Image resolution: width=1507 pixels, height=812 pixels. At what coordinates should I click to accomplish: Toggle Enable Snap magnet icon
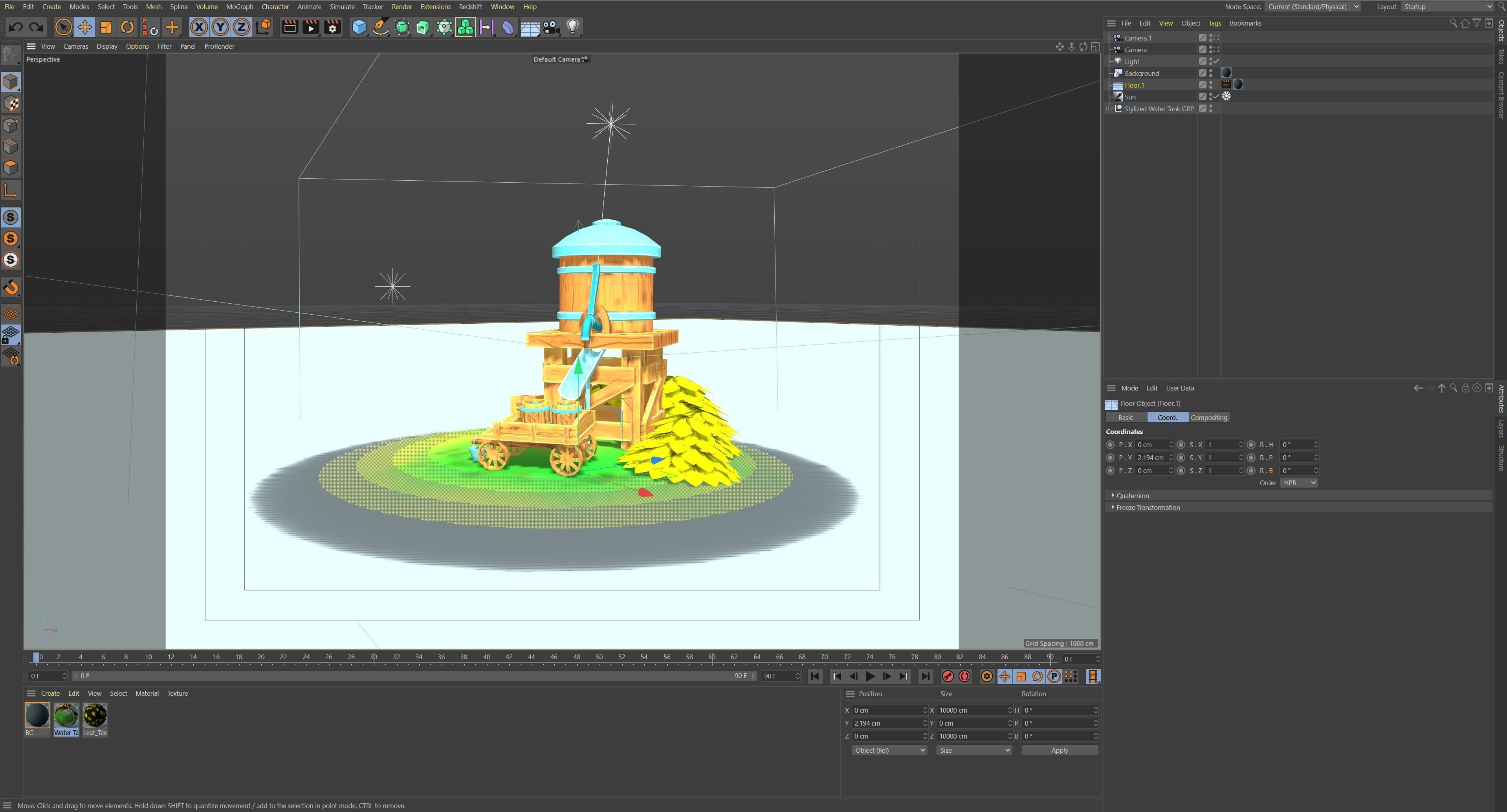[x=11, y=287]
